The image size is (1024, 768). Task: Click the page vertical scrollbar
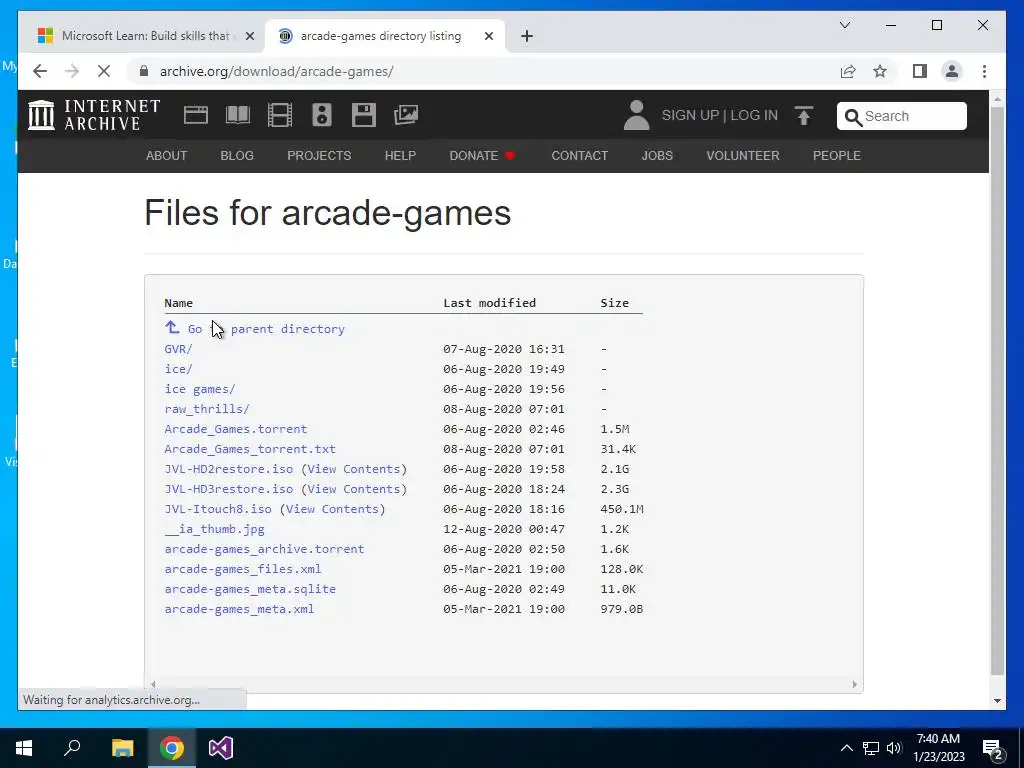click(x=997, y=390)
